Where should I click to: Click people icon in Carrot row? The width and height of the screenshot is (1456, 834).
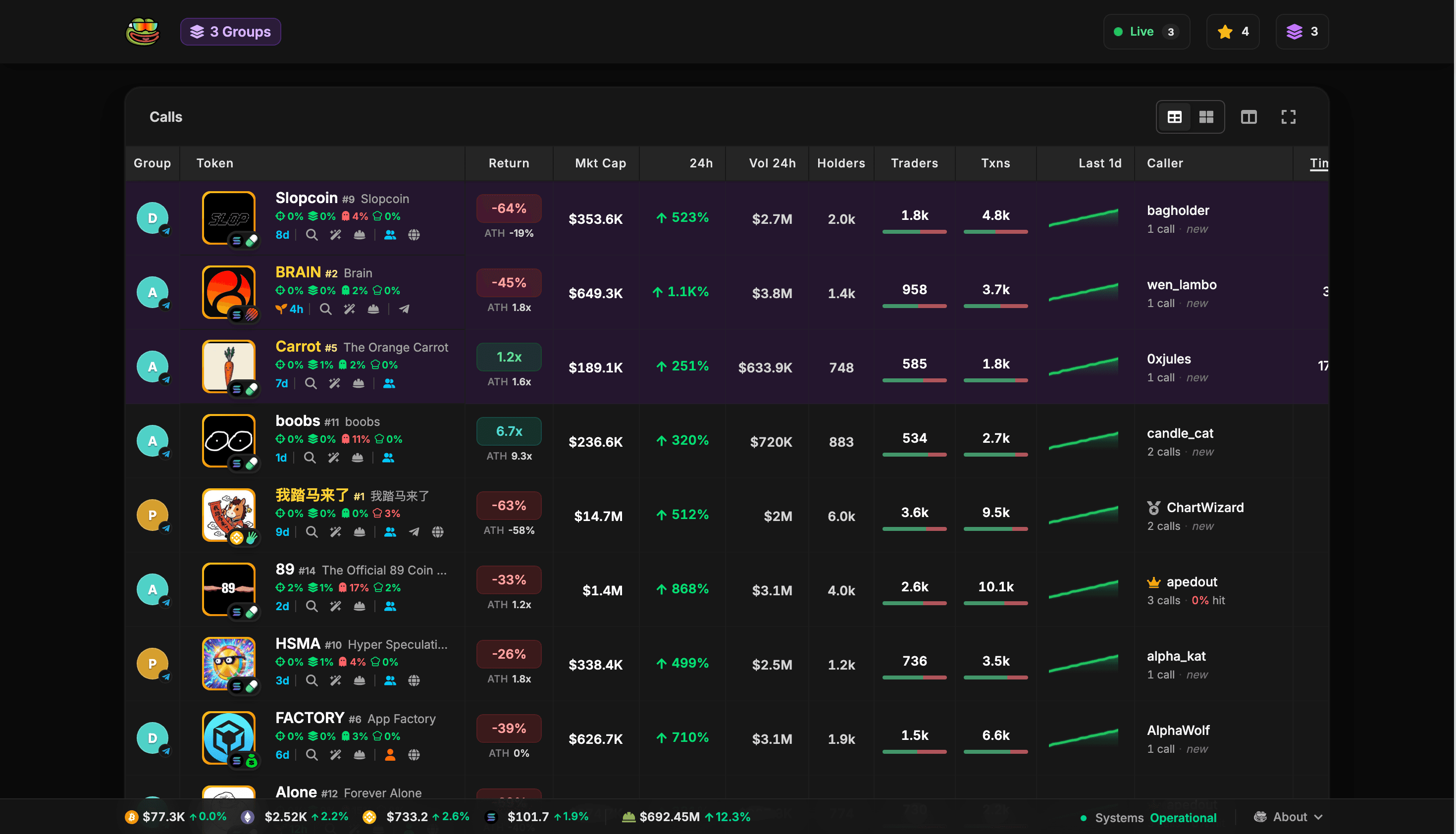pyautogui.click(x=389, y=383)
